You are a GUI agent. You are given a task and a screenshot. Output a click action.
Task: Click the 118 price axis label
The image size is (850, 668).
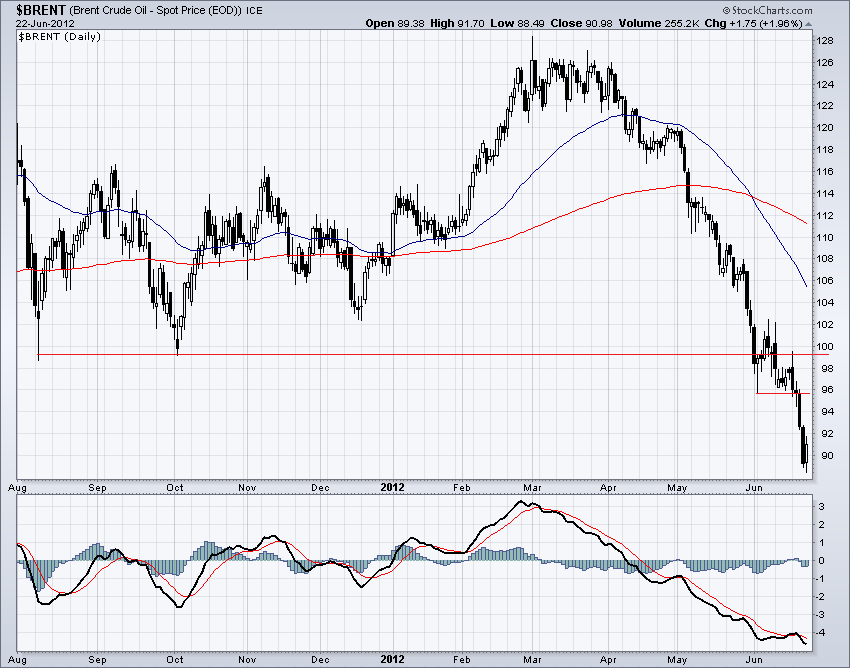pos(825,150)
